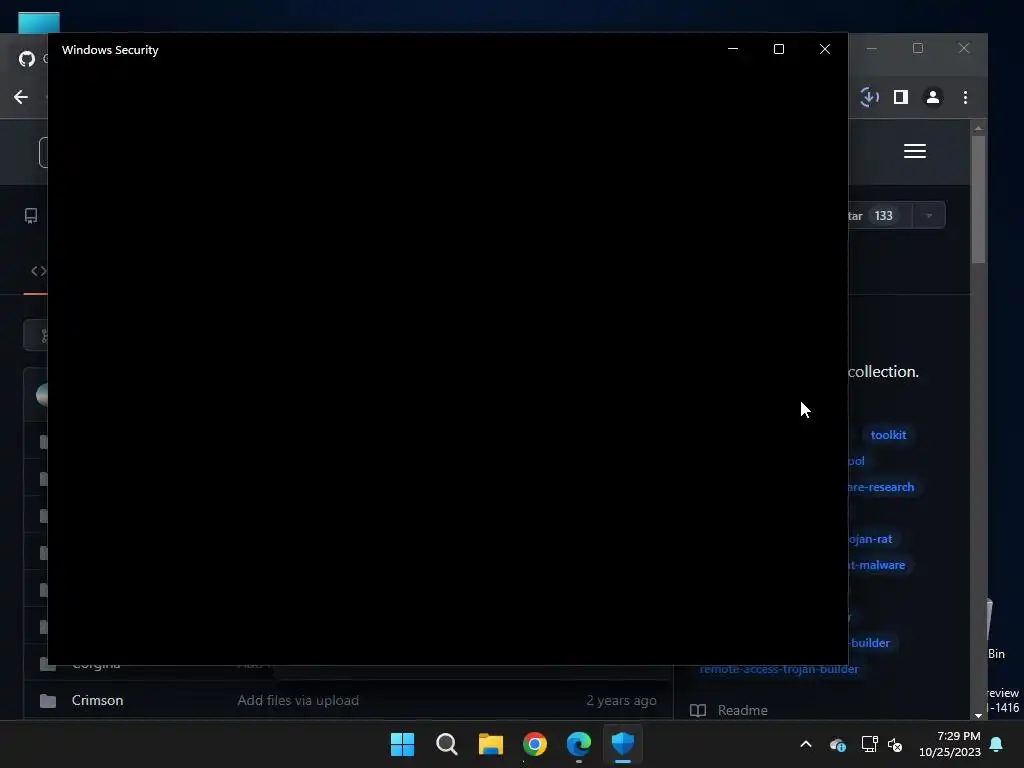Click the '2 years ago' timestamp on Crimson
The height and width of the screenshot is (768, 1024).
[x=621, y=700]
